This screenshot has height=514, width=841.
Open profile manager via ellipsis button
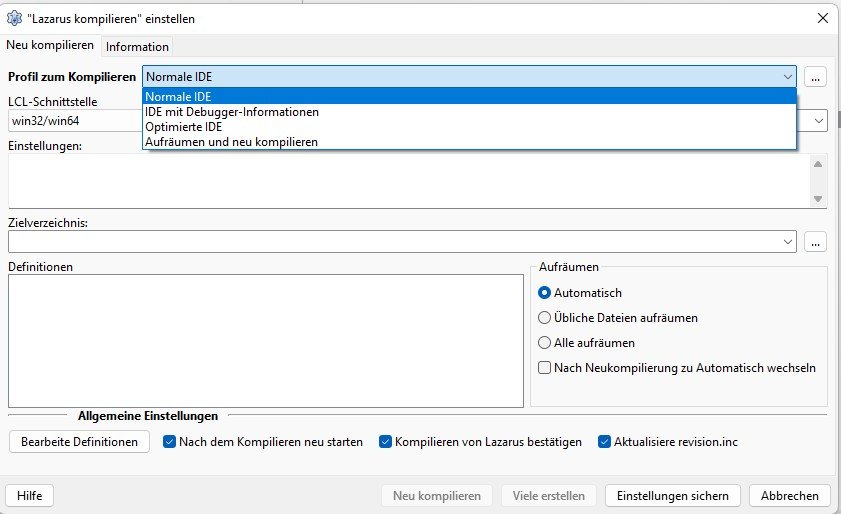click(815, 77)
